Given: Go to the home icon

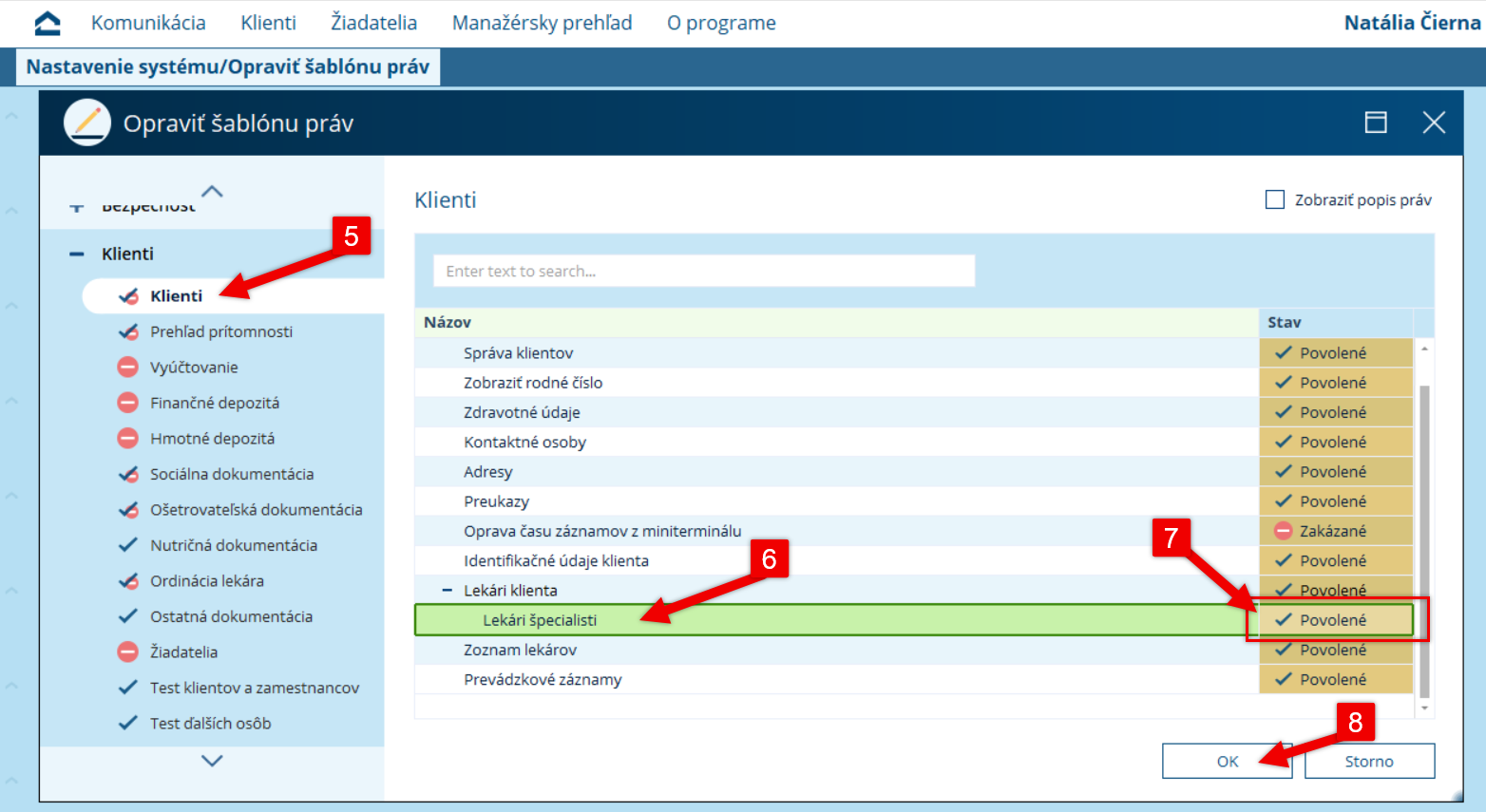Looking at the screenshot, I should pyautogui.click(x=47, y=23).
